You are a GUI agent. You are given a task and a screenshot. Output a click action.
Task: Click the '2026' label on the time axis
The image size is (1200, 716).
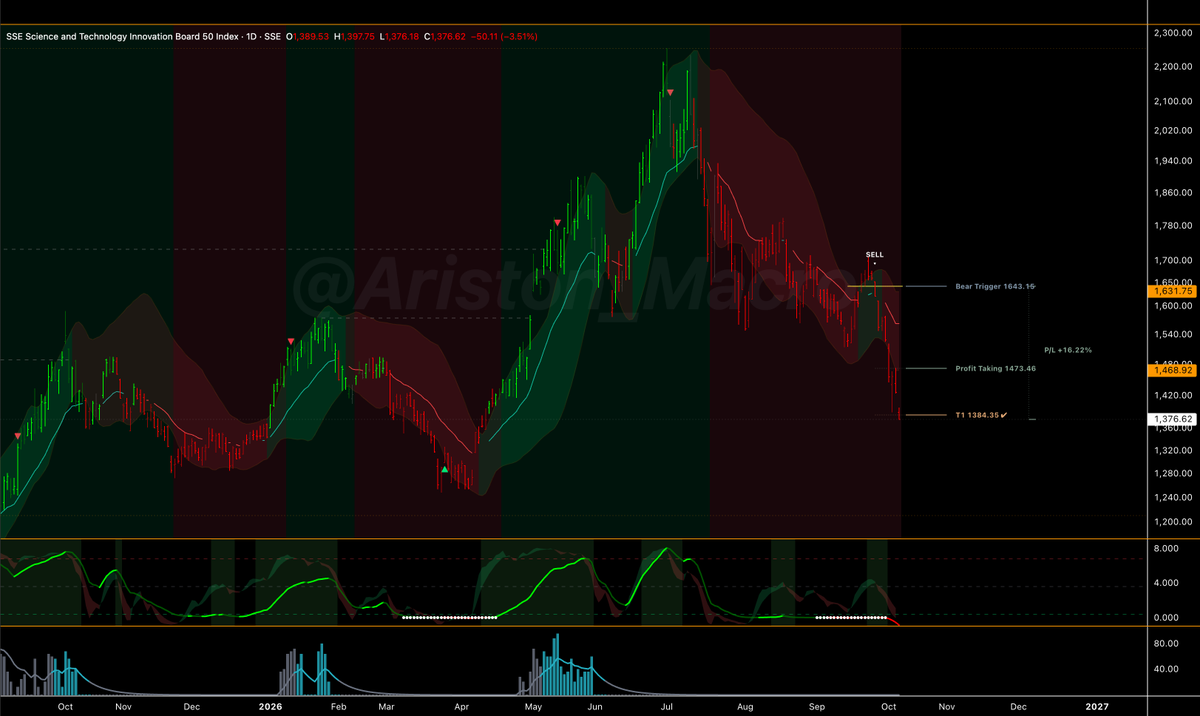point(270,705)
